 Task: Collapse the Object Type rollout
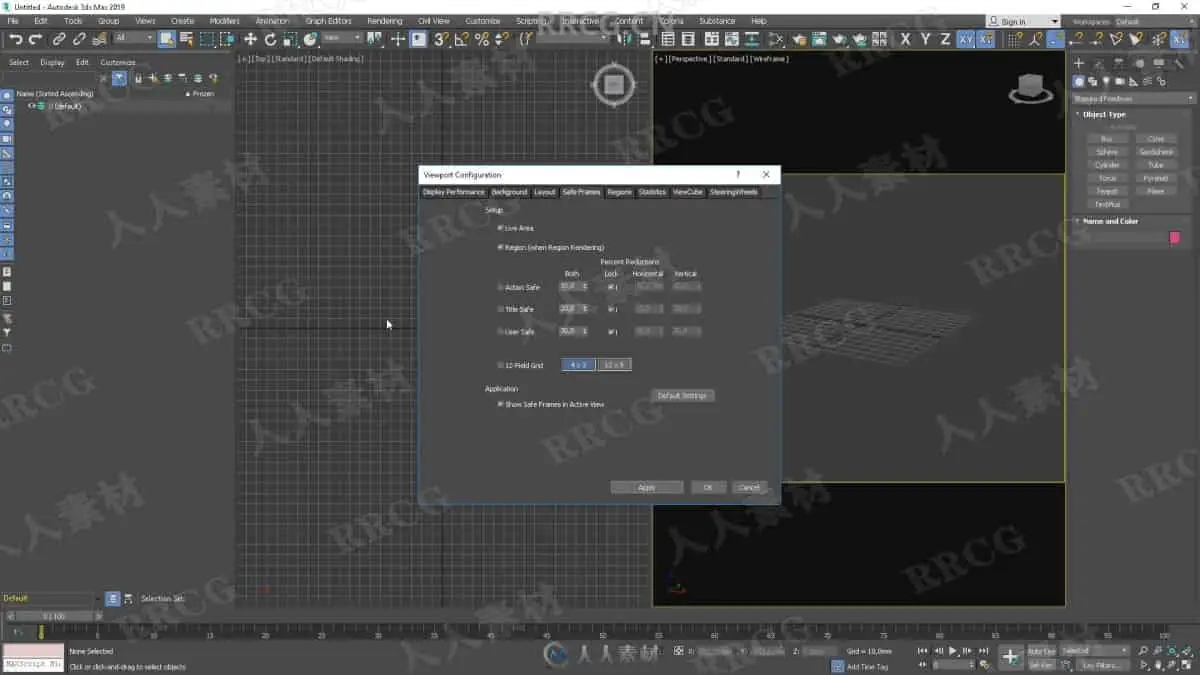pyautogui.click(x=1104, y=114)
